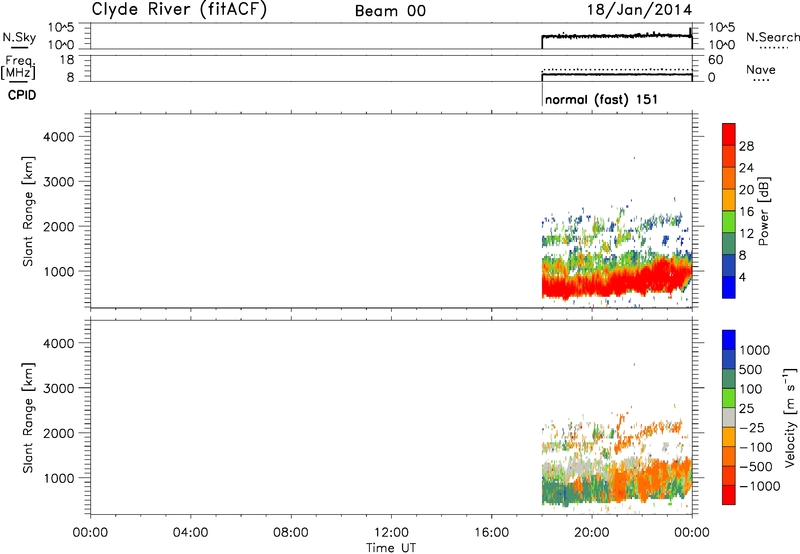Select the 'Freq. [MHz]' axis label

19,67
